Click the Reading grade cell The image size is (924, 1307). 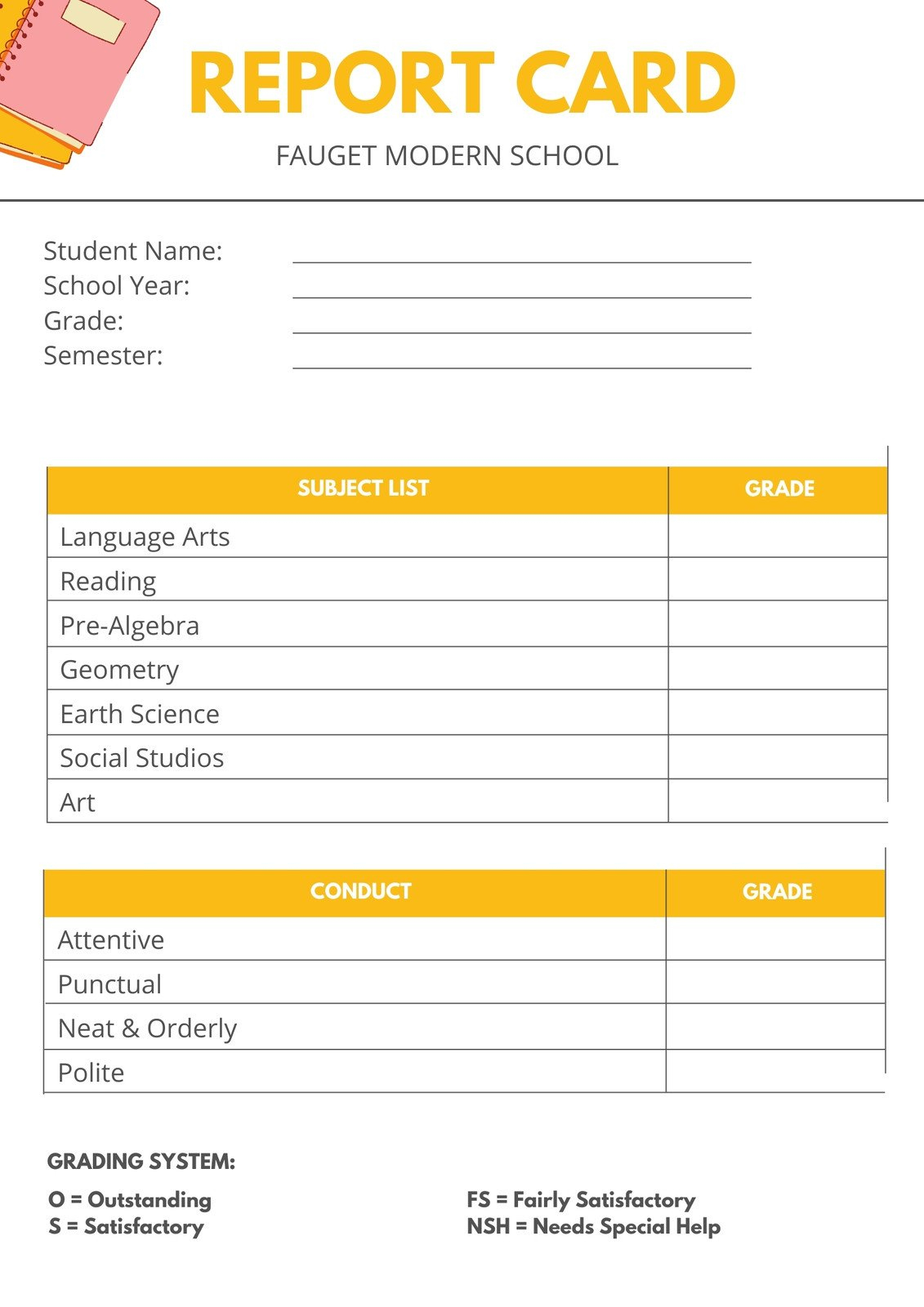(x=777, y=579)
